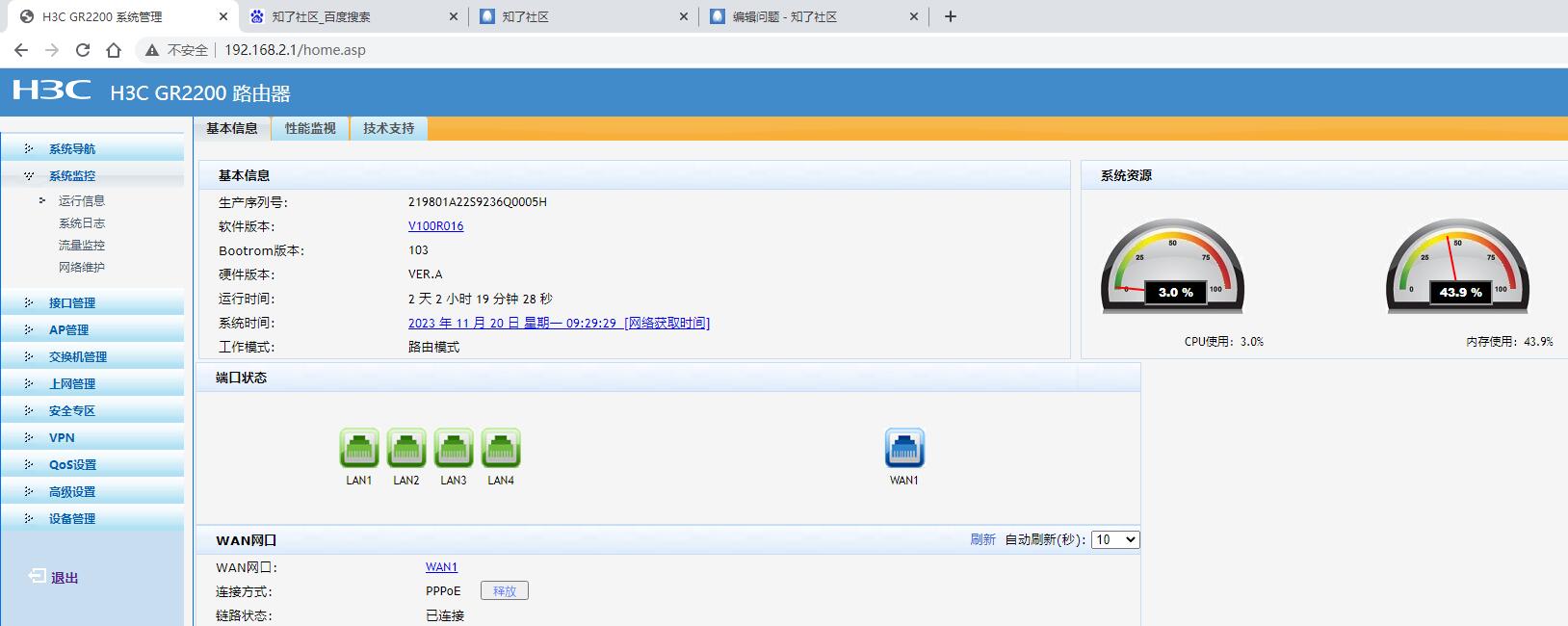Open a new browser tab with plus icon
This screenshot has width=1568, height=626.
pos(951,16)
